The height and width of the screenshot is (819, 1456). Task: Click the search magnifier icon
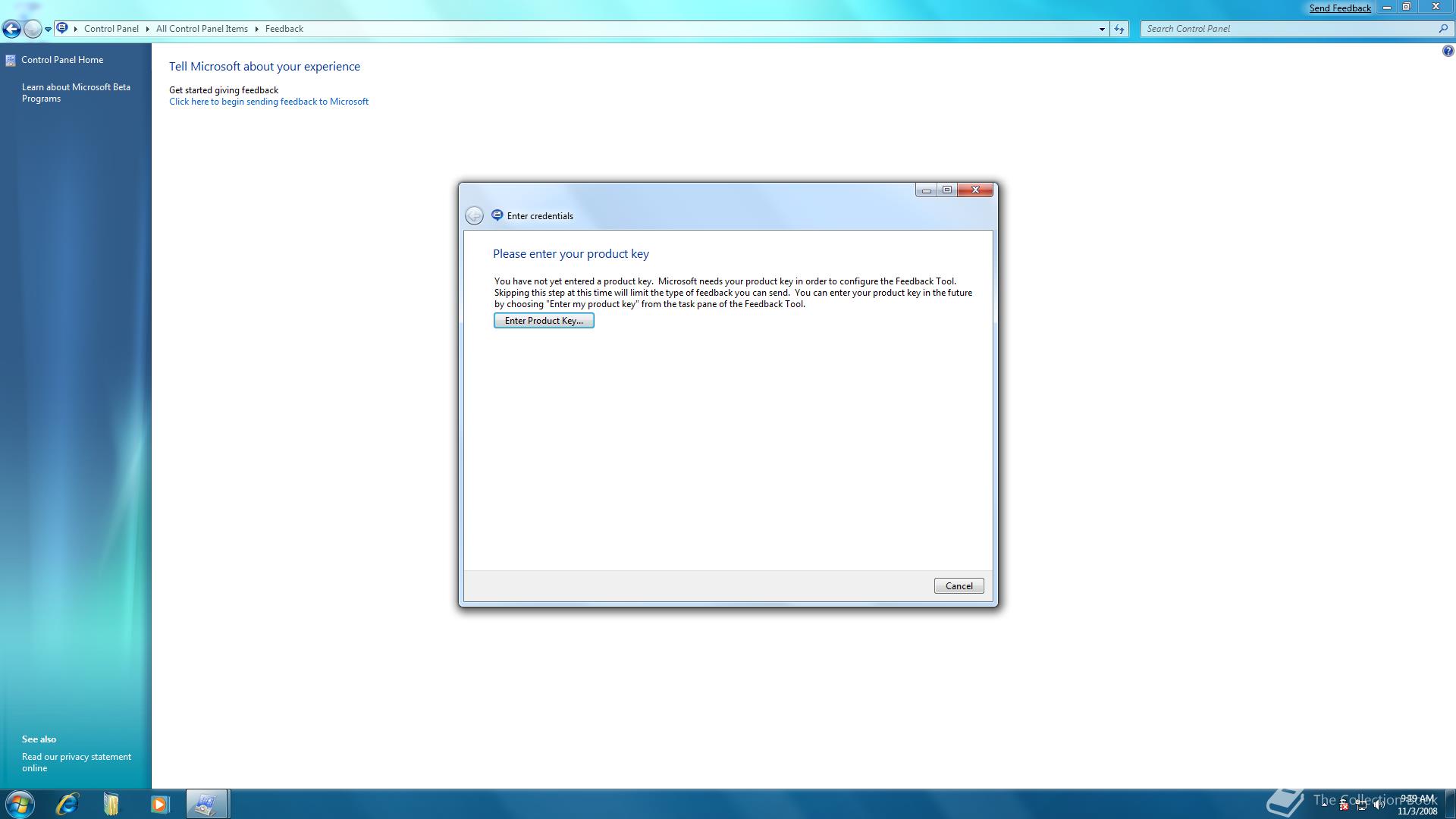coord(1443,29)
